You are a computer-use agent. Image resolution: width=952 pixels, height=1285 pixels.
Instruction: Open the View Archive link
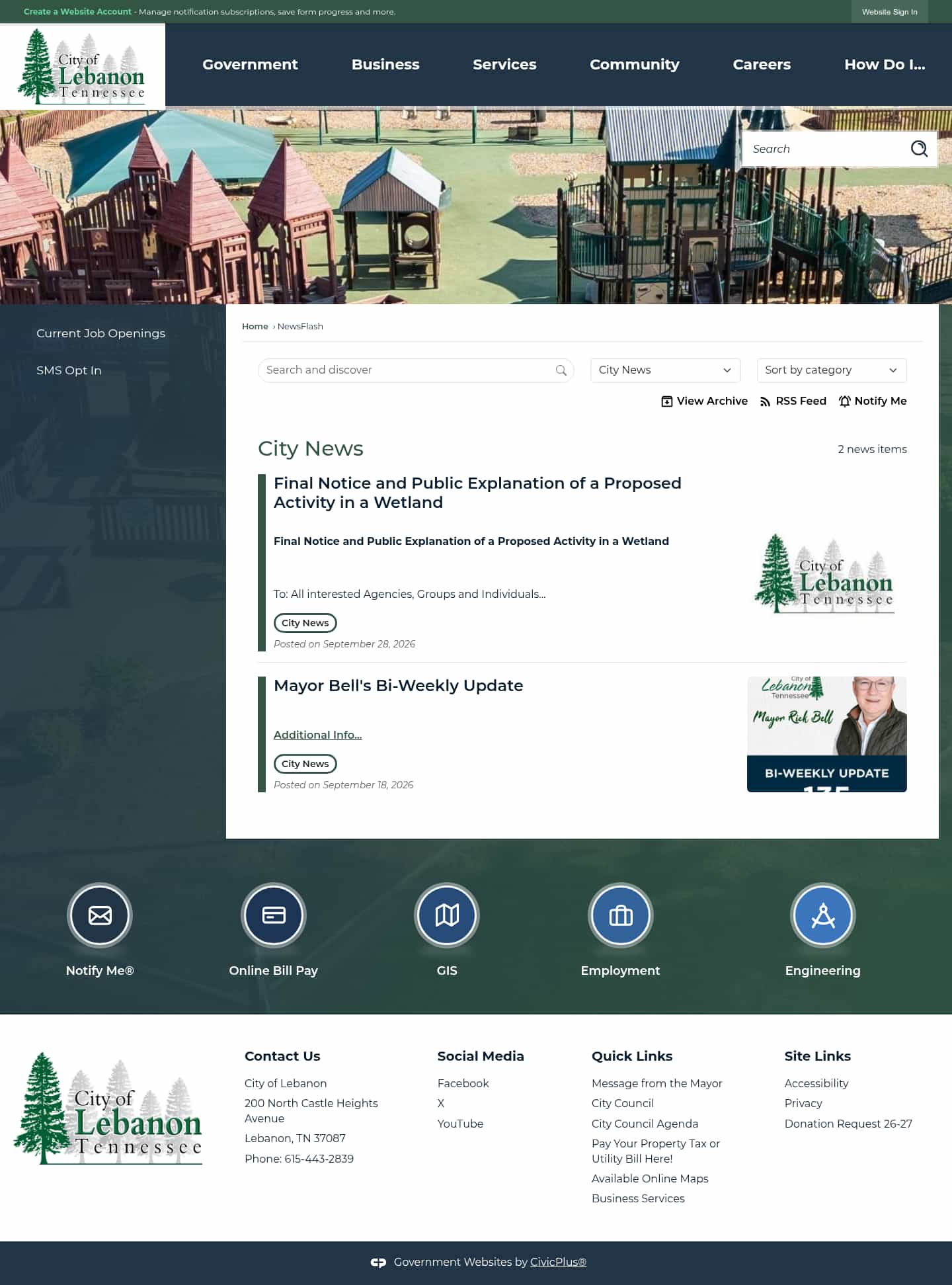[x=705, y=401]
